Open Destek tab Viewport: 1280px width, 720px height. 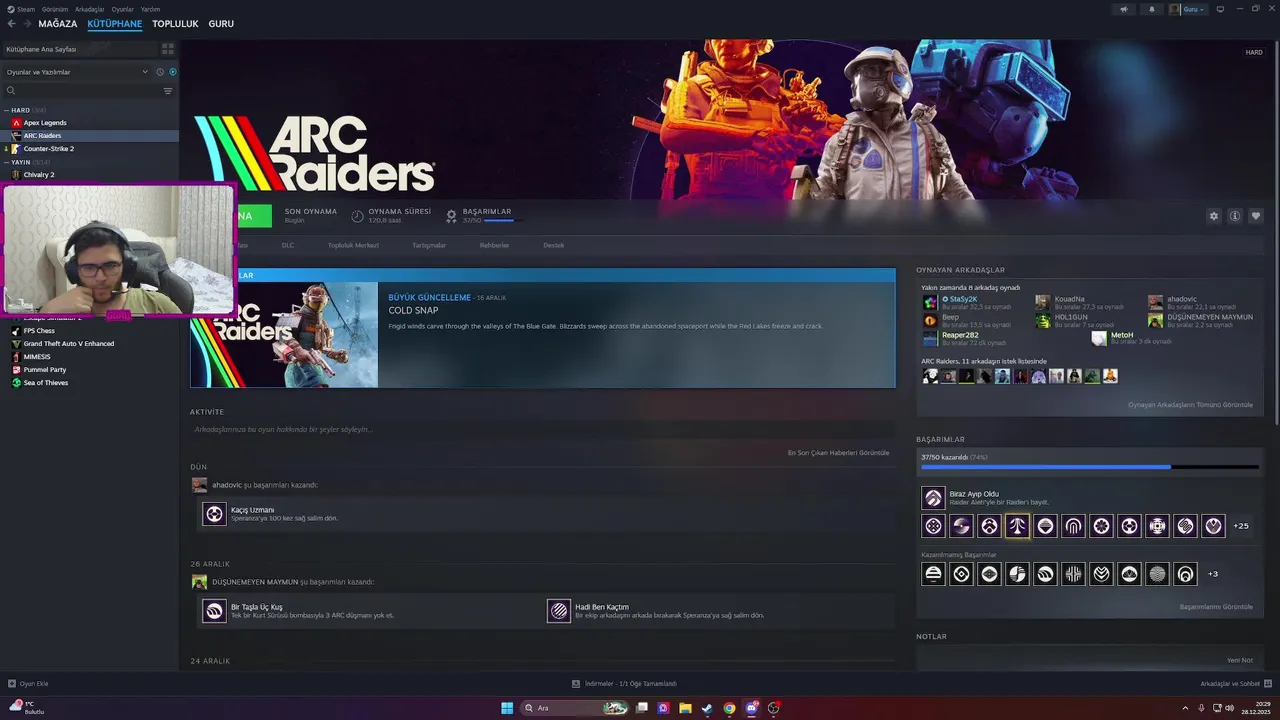click(x=554, y=245)
